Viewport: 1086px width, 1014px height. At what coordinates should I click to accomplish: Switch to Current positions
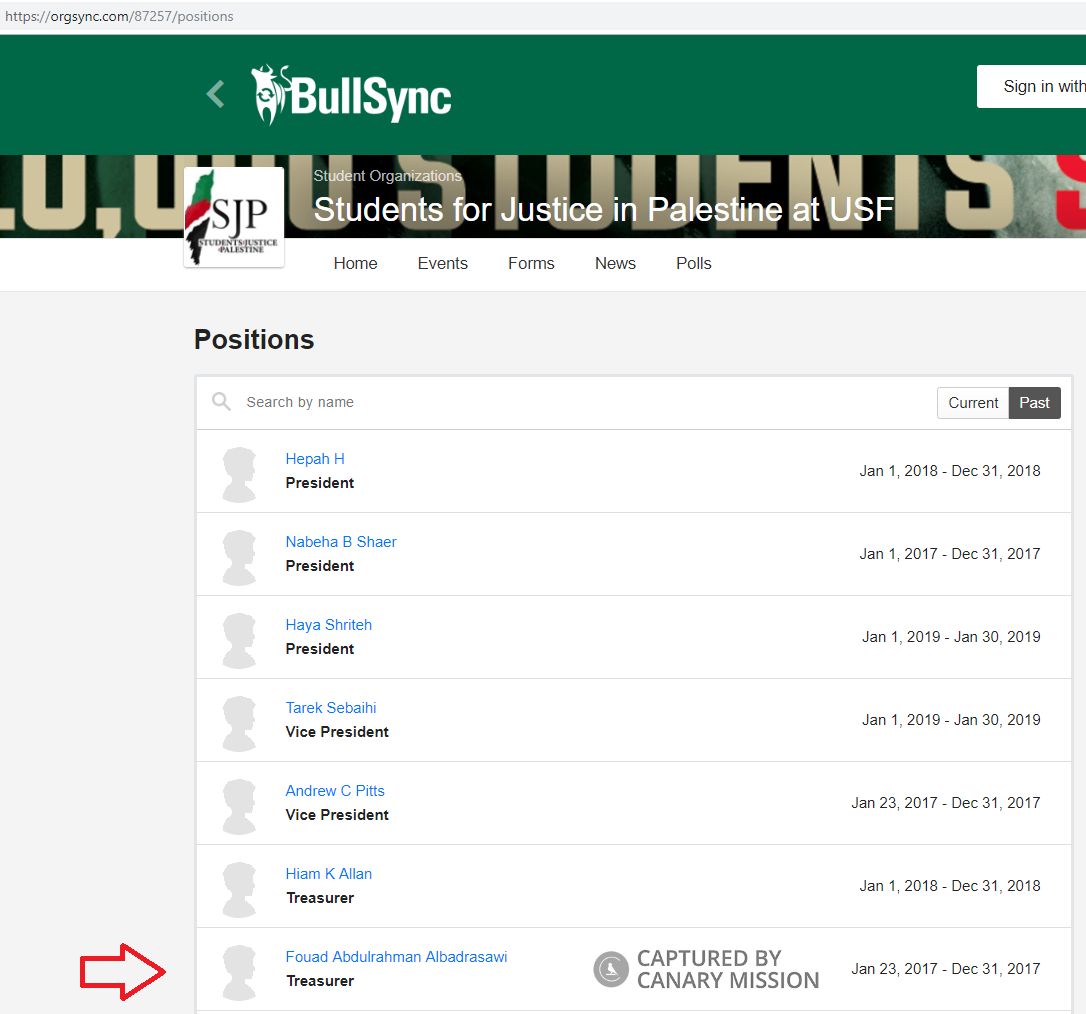tap(972, 403)
